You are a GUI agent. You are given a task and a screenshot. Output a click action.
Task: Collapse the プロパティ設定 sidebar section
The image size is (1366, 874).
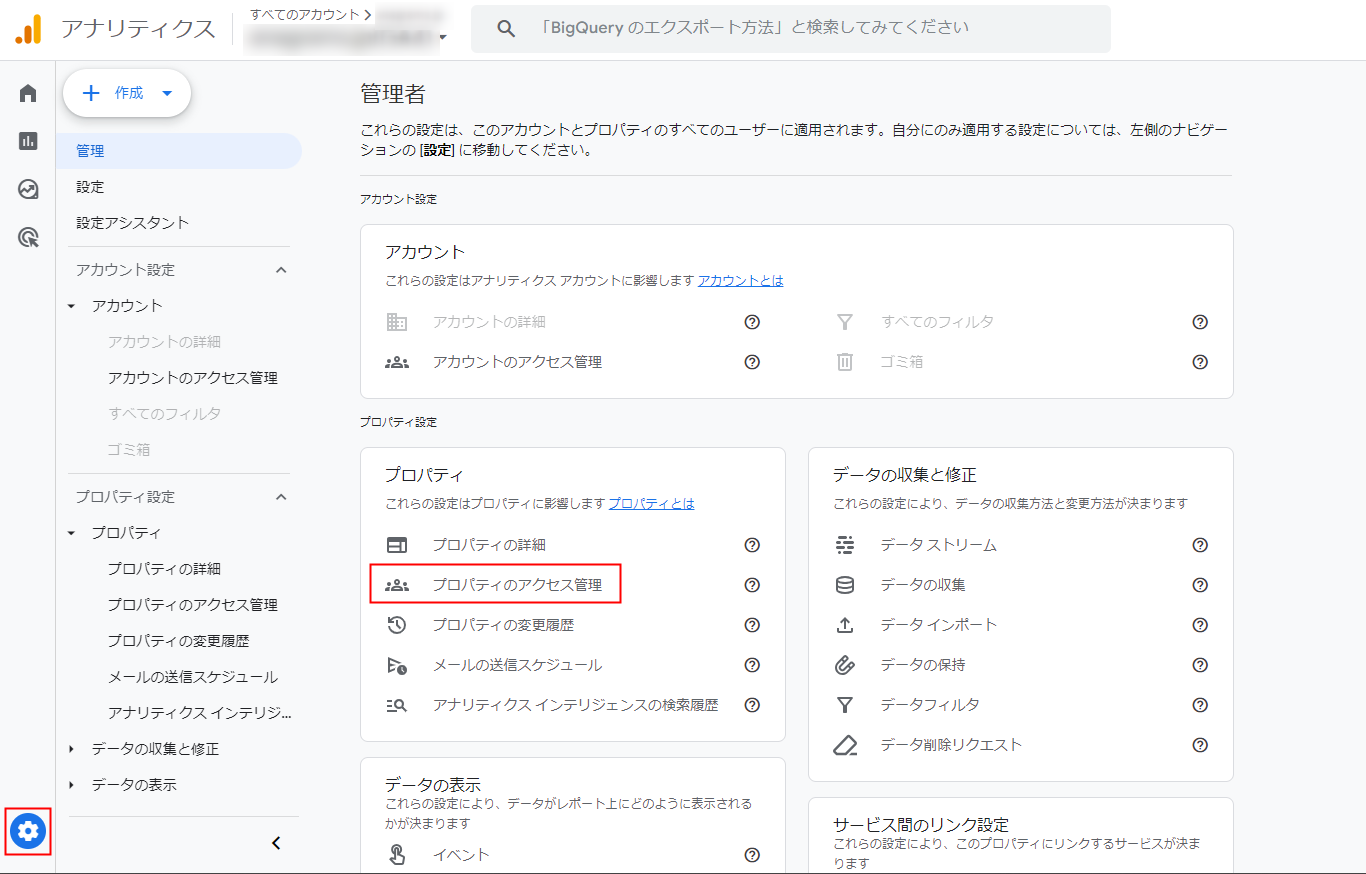click(x=281, y=497)
